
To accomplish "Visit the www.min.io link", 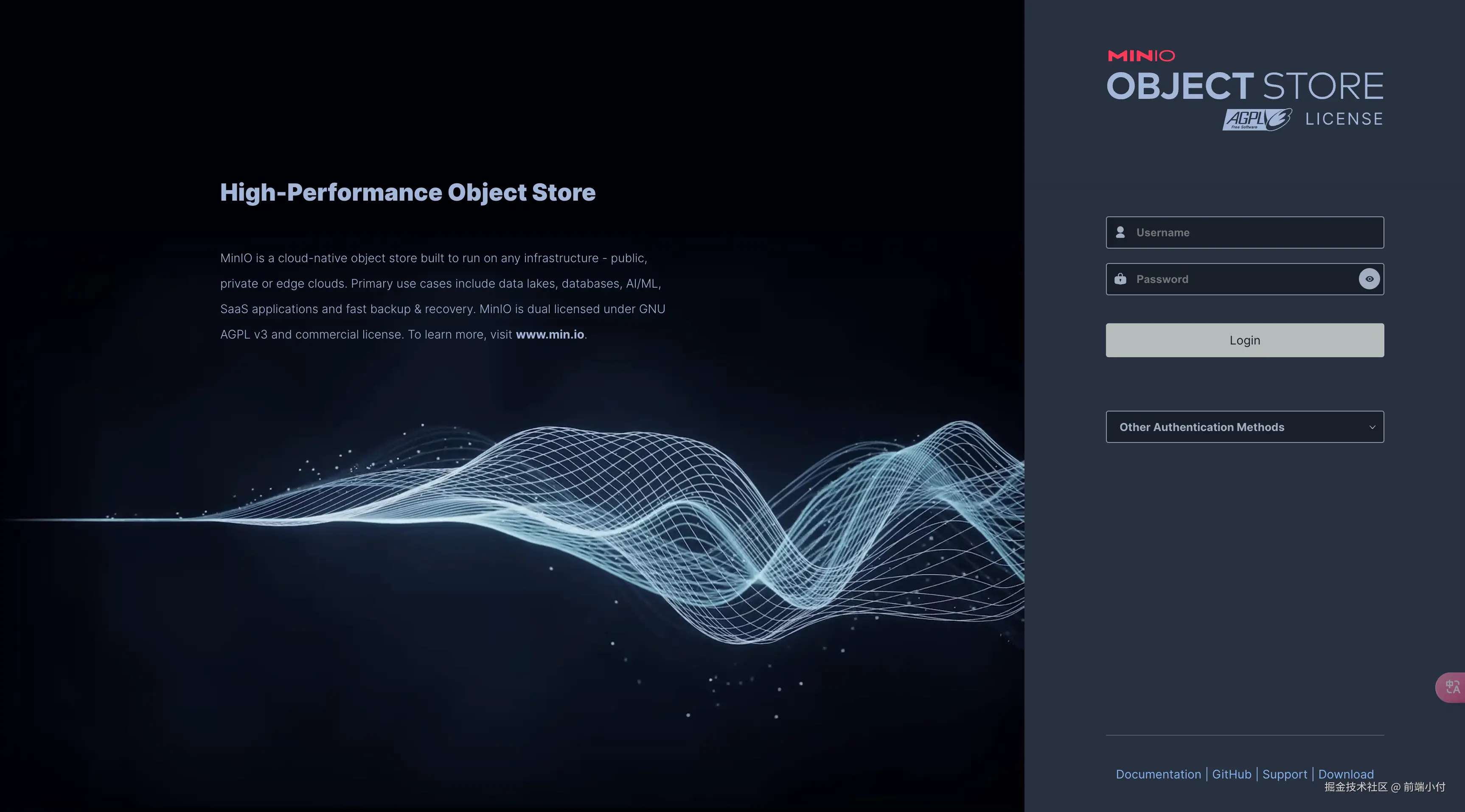I will coord(549,335).
